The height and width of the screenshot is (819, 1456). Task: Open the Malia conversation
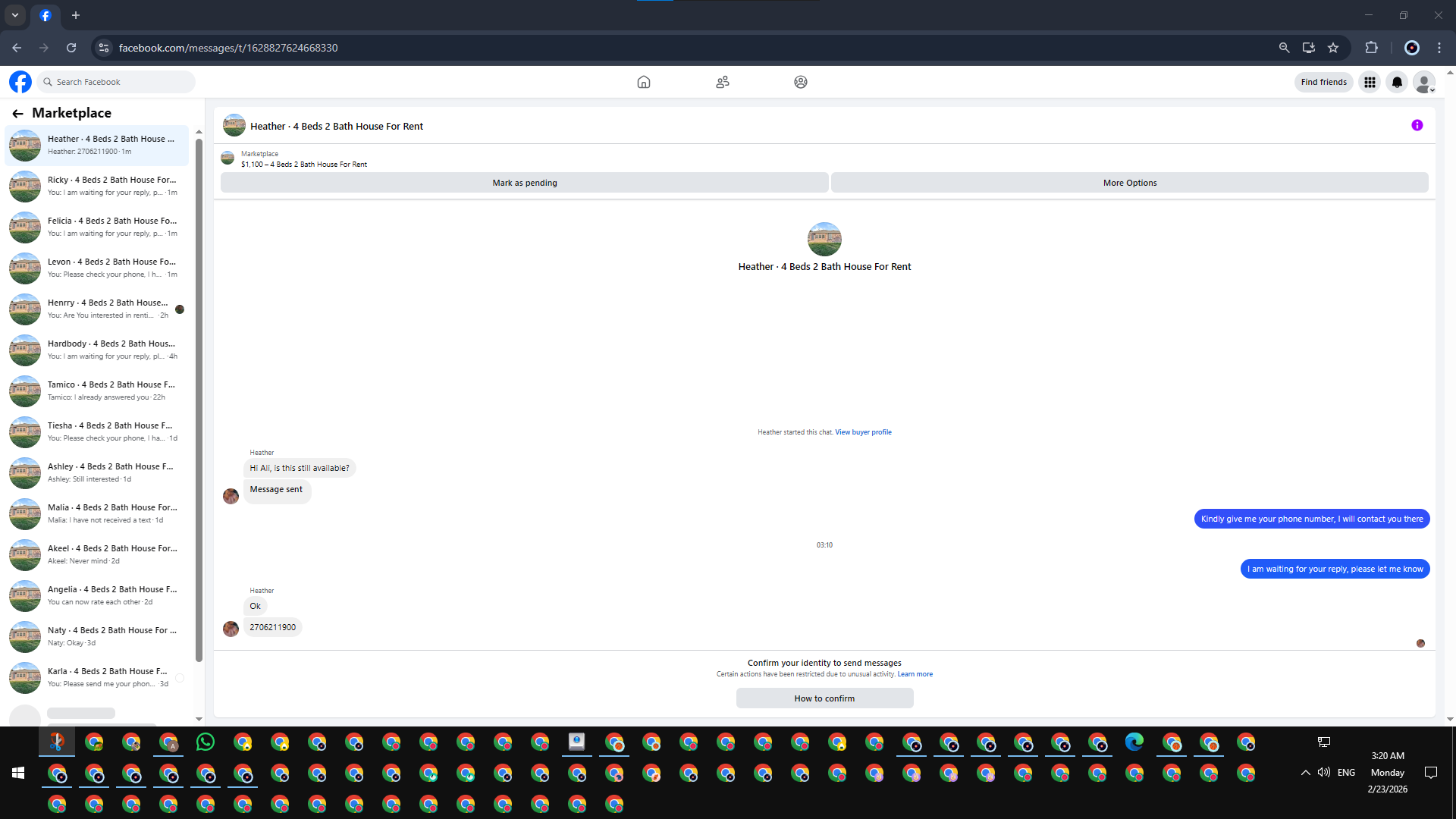[97, 514]
